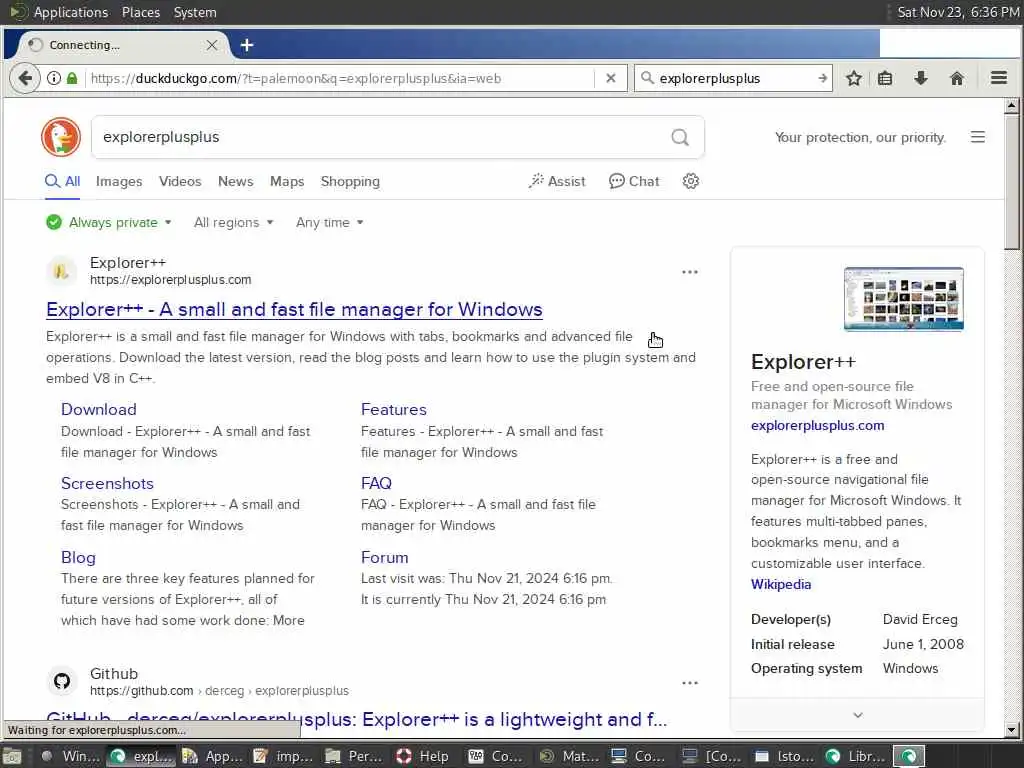Open the Forum sitelink
Viewport: 1024px width, 768px height.
[x=385, y=557]
